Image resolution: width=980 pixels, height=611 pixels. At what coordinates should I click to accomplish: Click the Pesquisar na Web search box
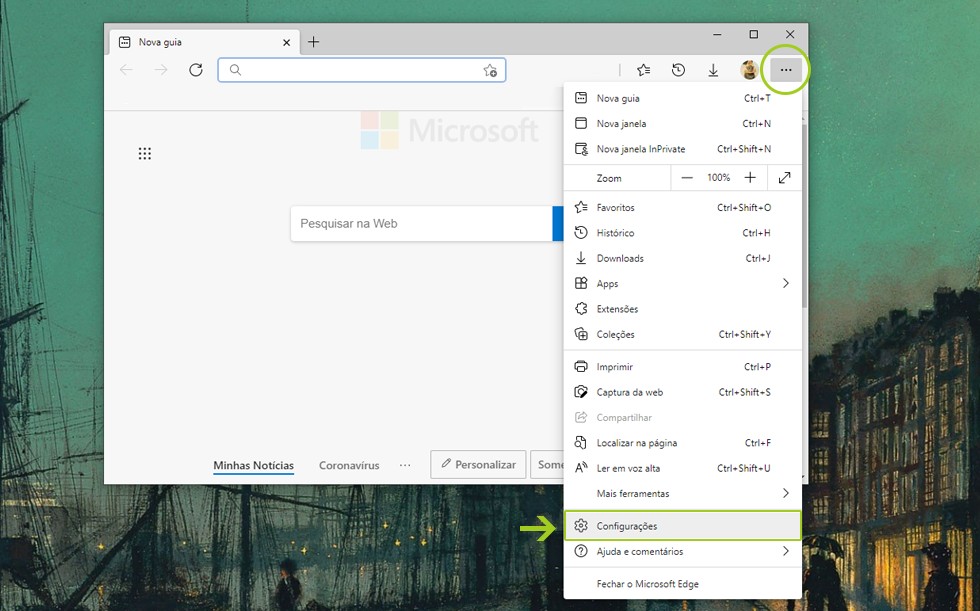(422, 224)
